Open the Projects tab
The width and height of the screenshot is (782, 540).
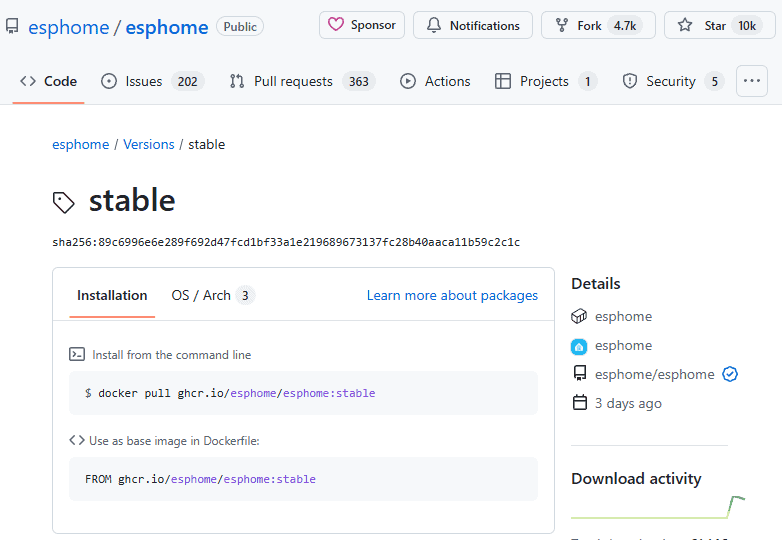[545, 82]
